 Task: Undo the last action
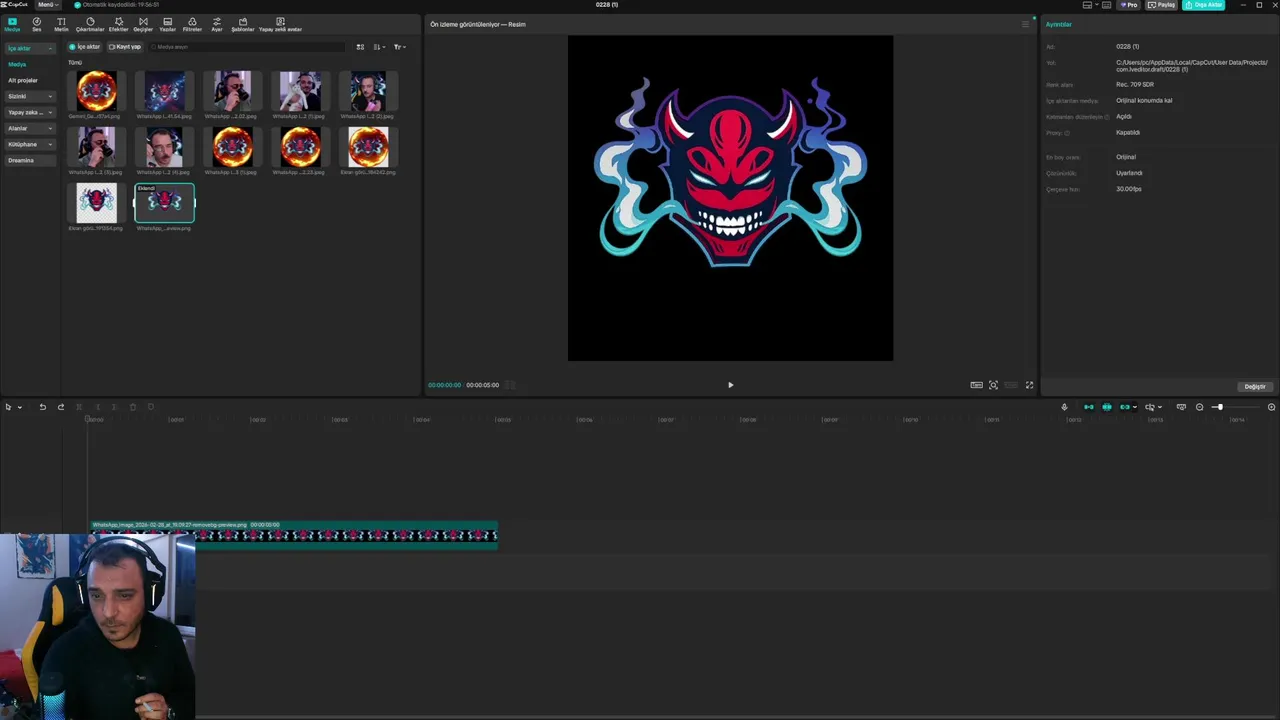42,407
